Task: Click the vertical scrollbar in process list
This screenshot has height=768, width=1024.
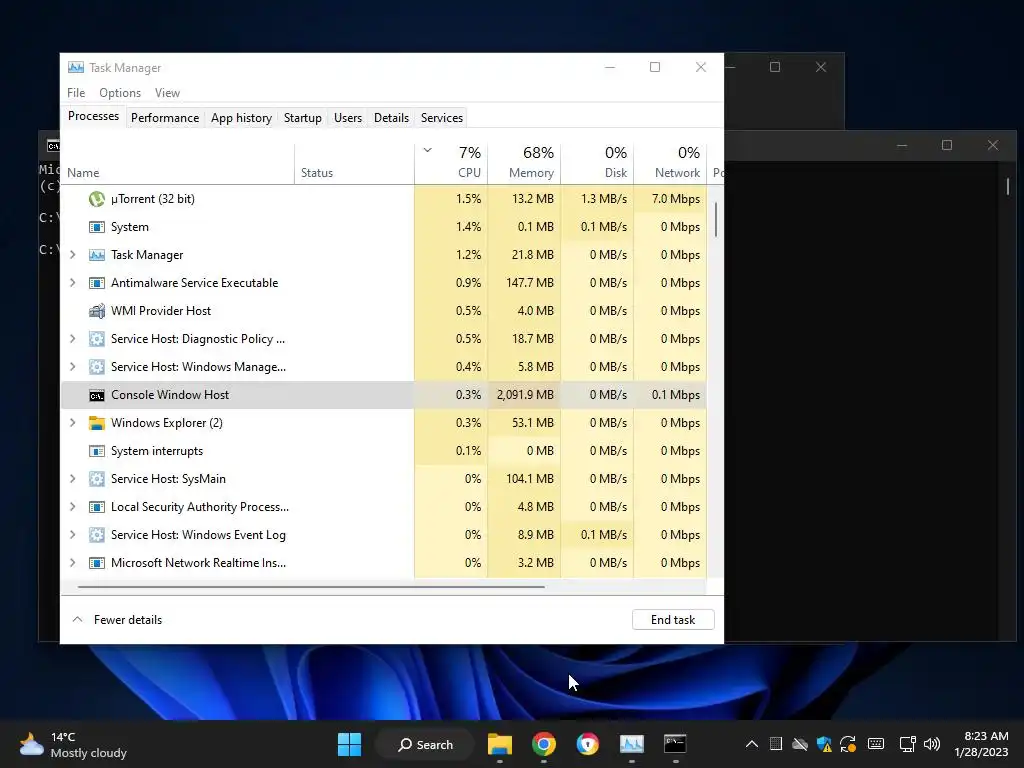Action: pos(716,219)
